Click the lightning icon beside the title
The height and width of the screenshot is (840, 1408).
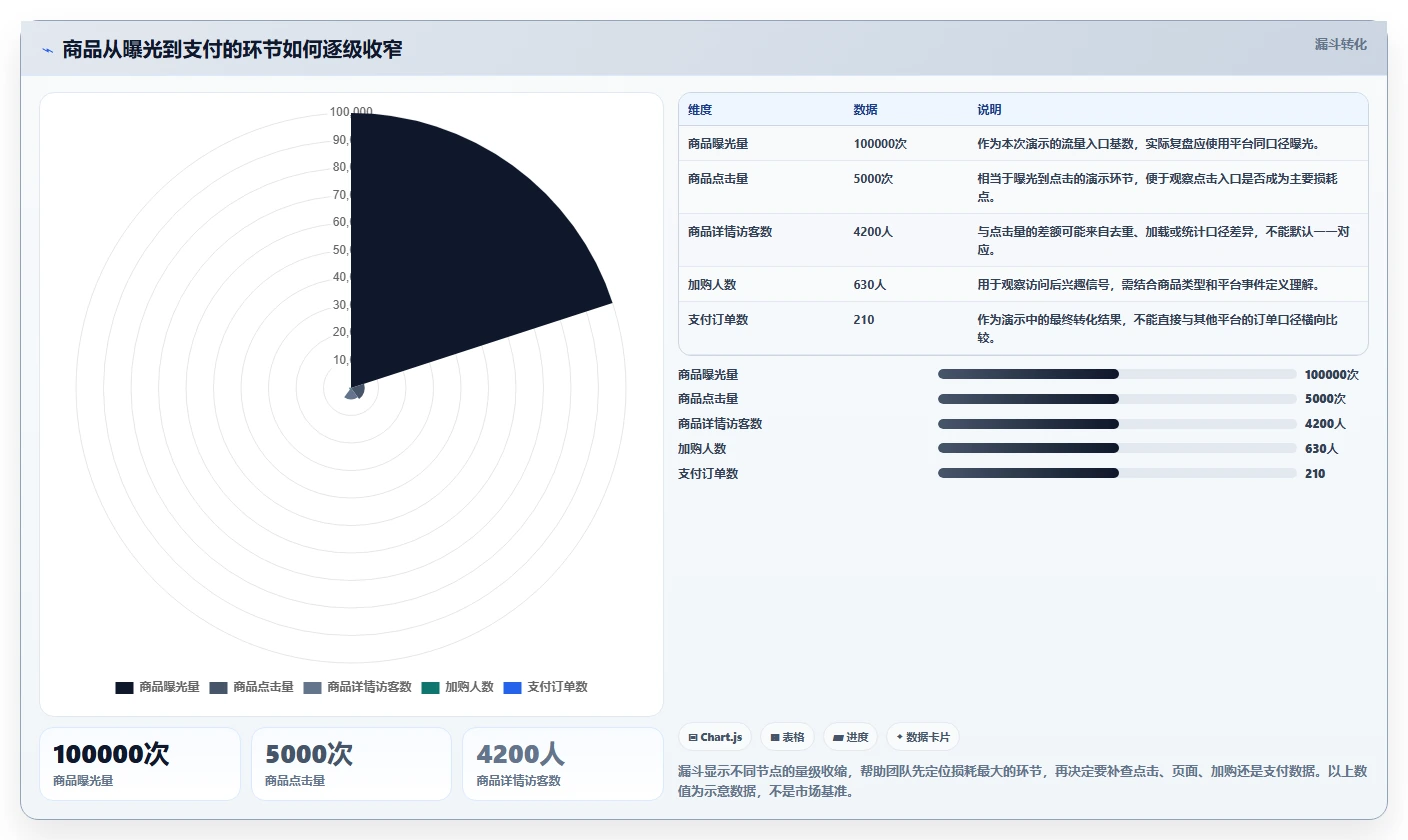coord(47,50)
